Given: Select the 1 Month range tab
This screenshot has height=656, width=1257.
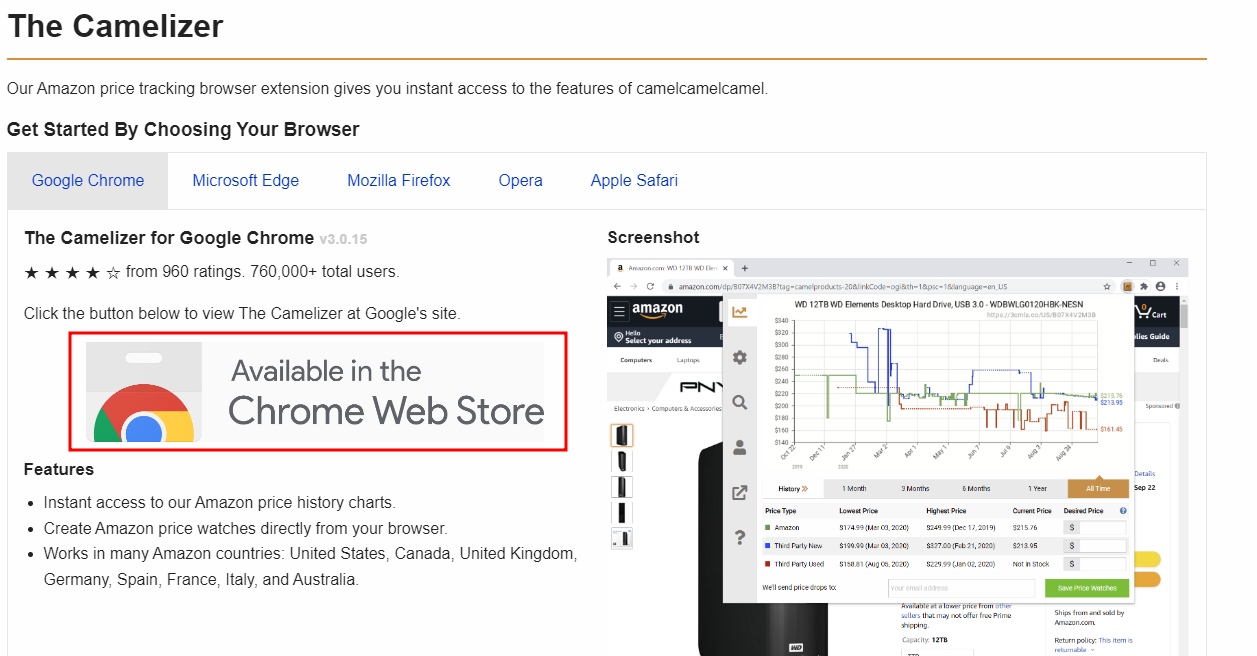Looking at the screenshot, I should point(854,488).
